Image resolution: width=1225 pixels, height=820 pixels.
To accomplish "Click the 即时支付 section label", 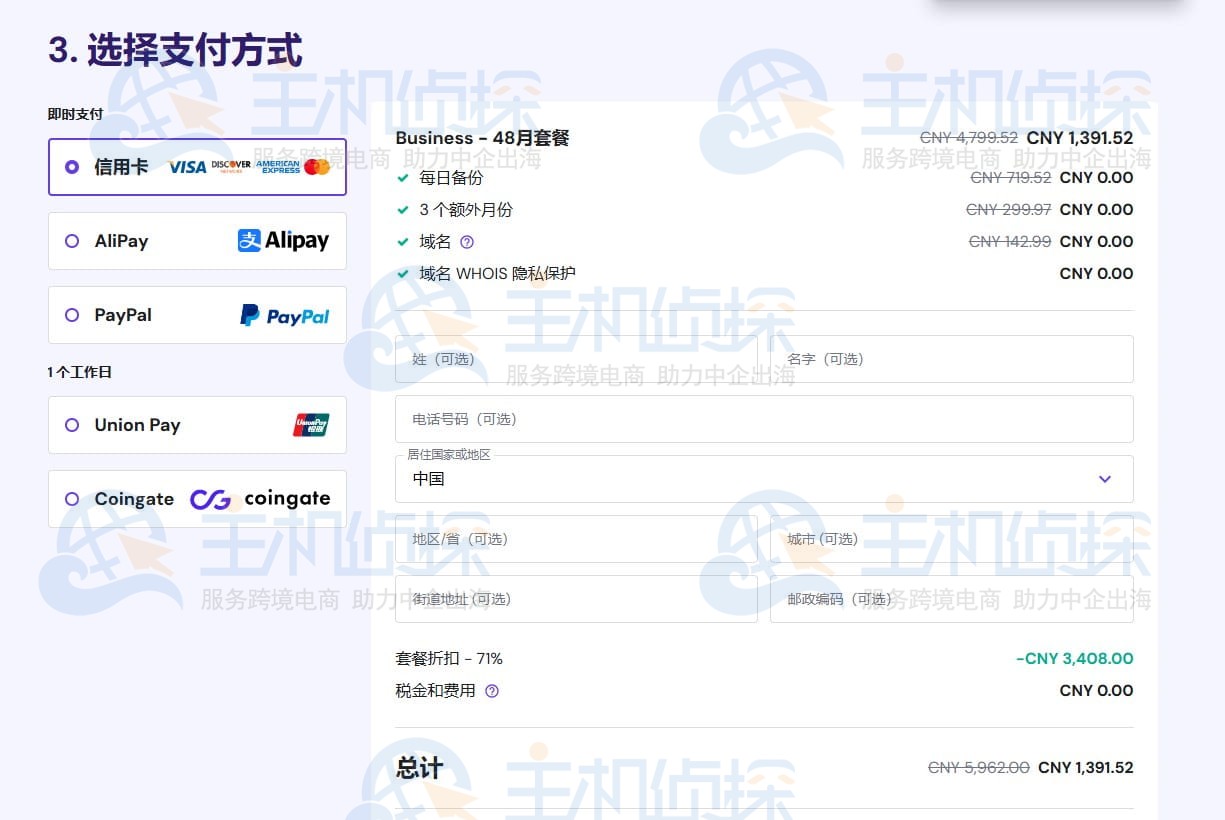I will pos(75,114).
